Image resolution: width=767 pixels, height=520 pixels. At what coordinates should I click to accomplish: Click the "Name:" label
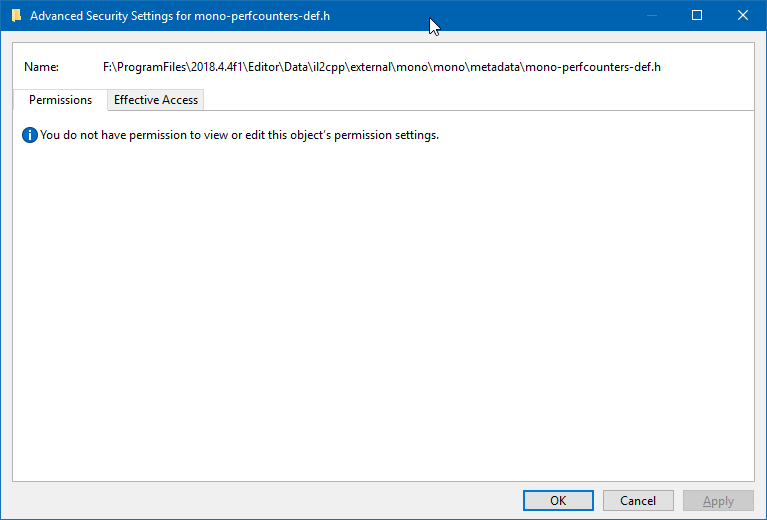point(42,67)
